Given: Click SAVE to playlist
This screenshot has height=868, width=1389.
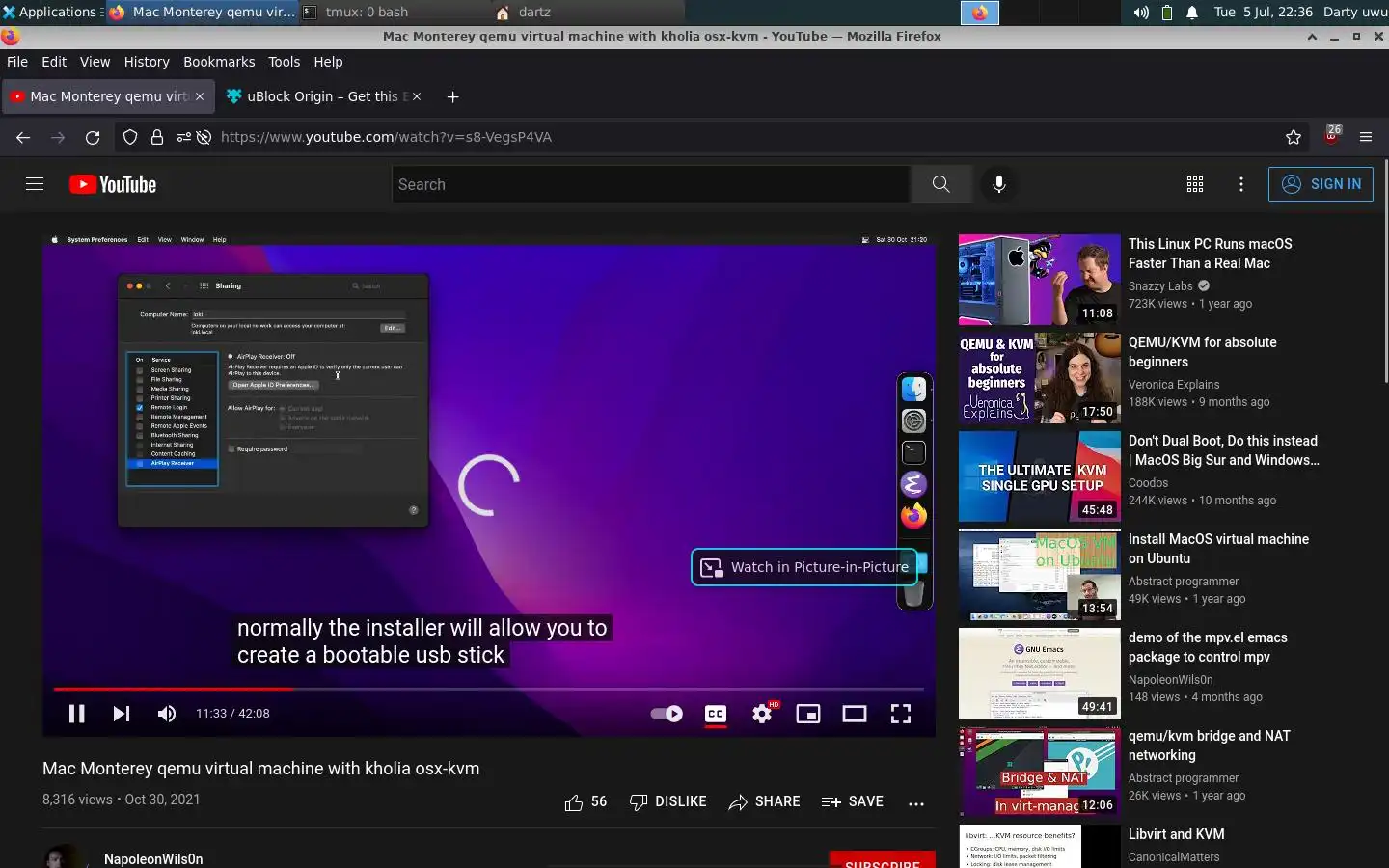Looking at the screenshot, I should point(852,801).
